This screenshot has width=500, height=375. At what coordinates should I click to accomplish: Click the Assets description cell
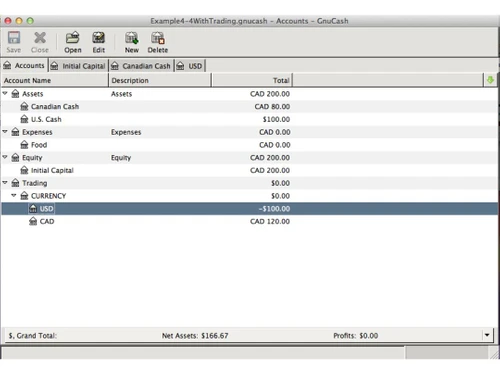click(x=121, y=94)
